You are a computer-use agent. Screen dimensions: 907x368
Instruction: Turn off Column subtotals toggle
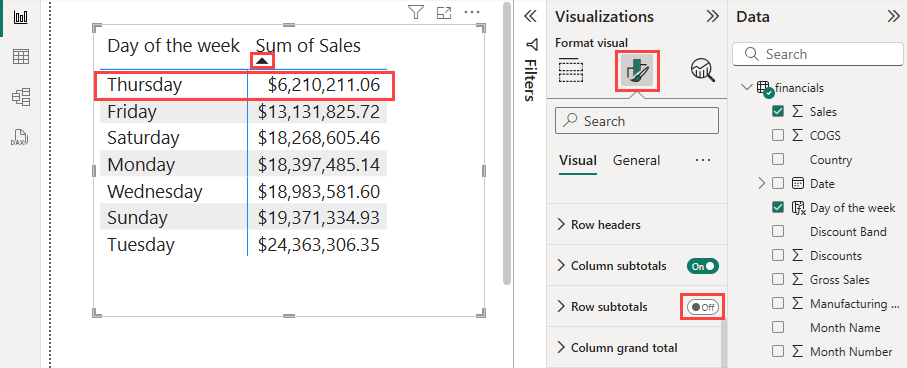tap(702, 266)
